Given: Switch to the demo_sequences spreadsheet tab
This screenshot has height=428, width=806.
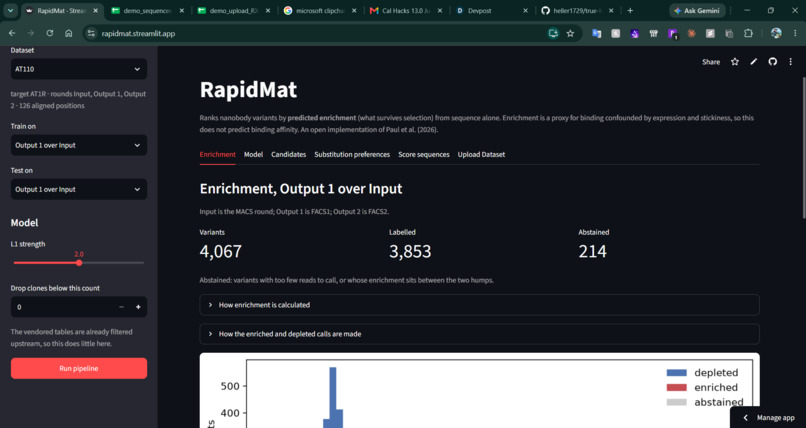Looking at the screenshot, I should pos(147,10).
